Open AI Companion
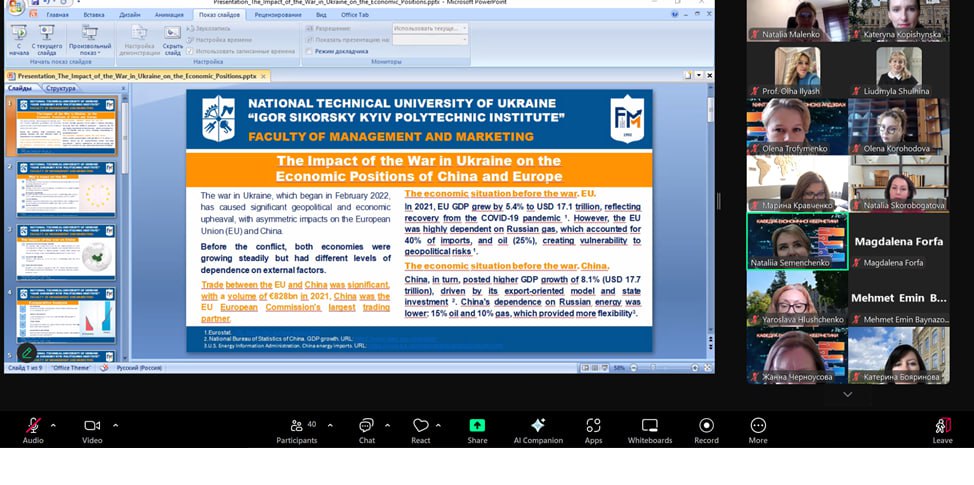 click(538, 430)
